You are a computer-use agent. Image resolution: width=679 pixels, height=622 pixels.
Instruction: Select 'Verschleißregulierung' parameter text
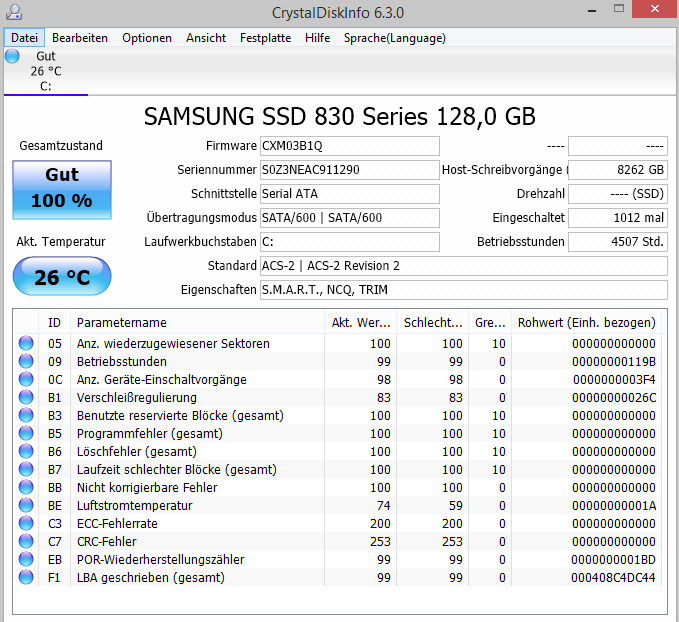tap(137, 398)
